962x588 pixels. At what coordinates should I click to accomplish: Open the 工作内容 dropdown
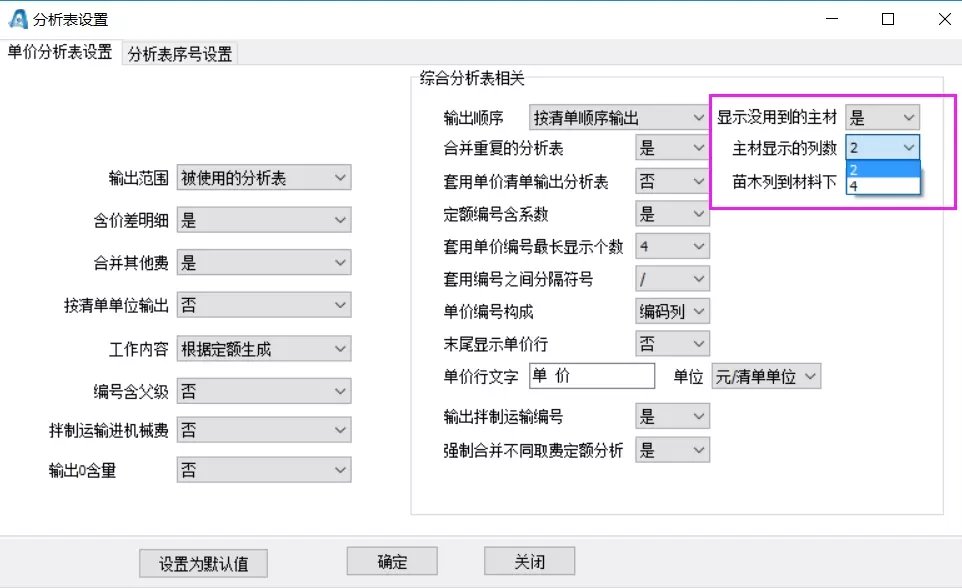(264, 349)
